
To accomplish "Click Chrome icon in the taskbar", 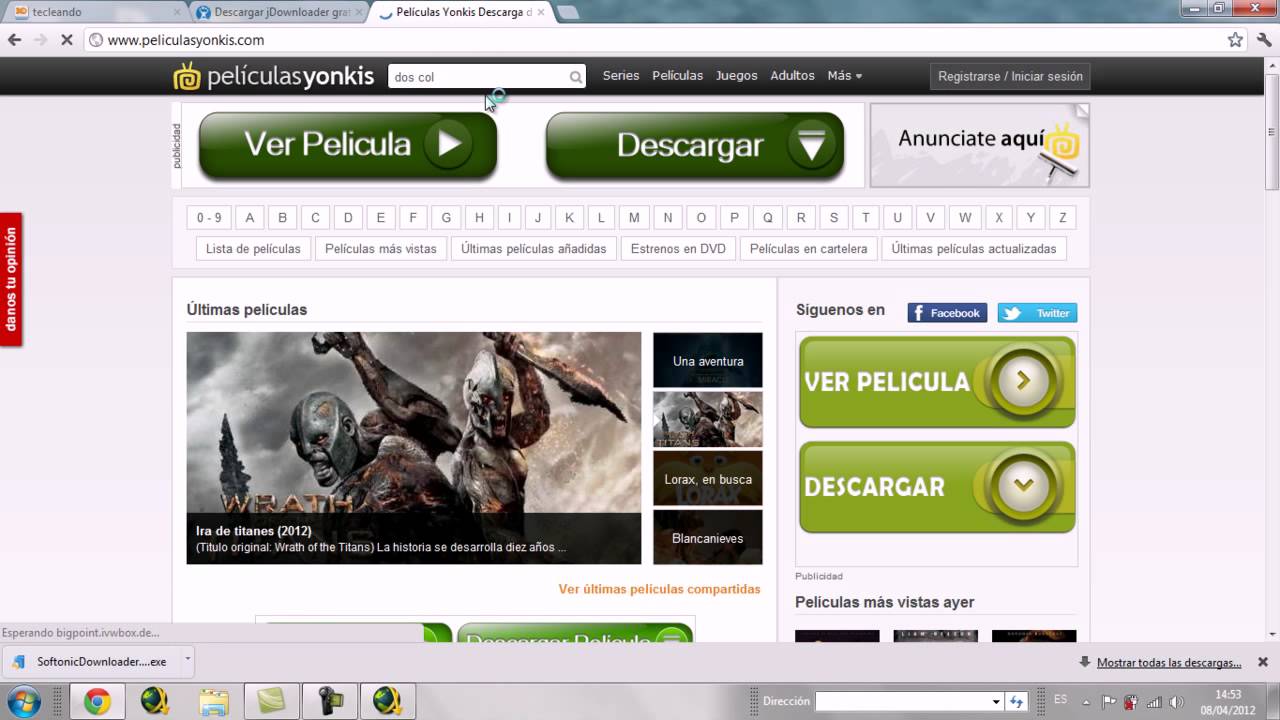I will [x=97, y=701].
